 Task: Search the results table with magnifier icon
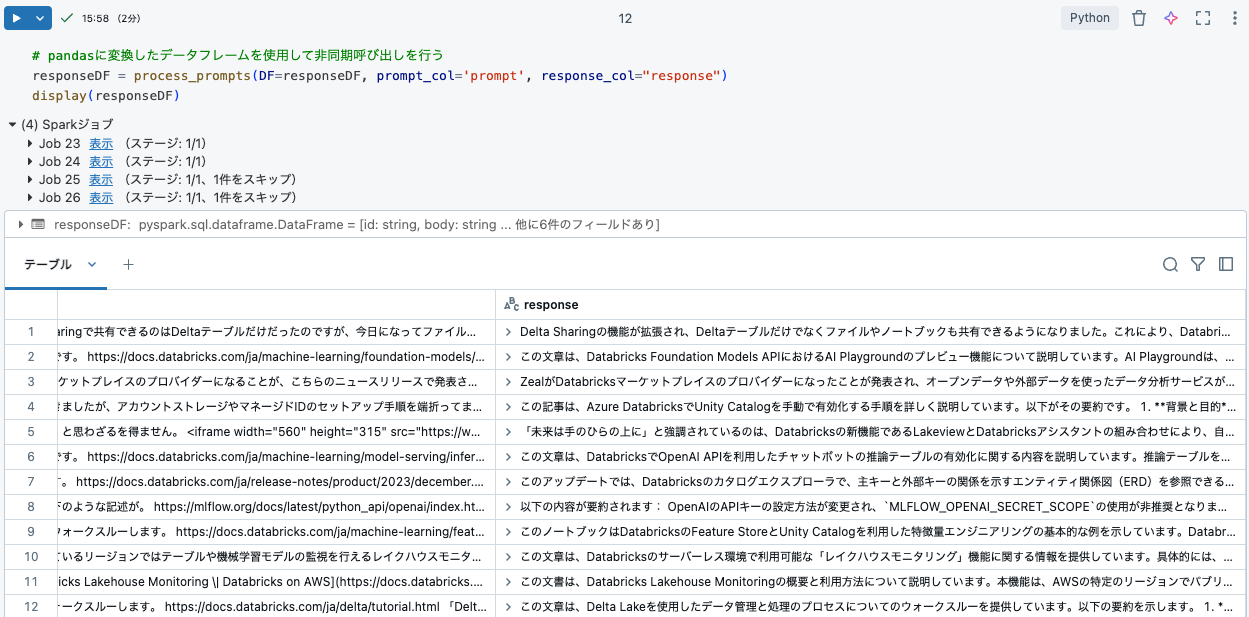[x=1169, y=264]
